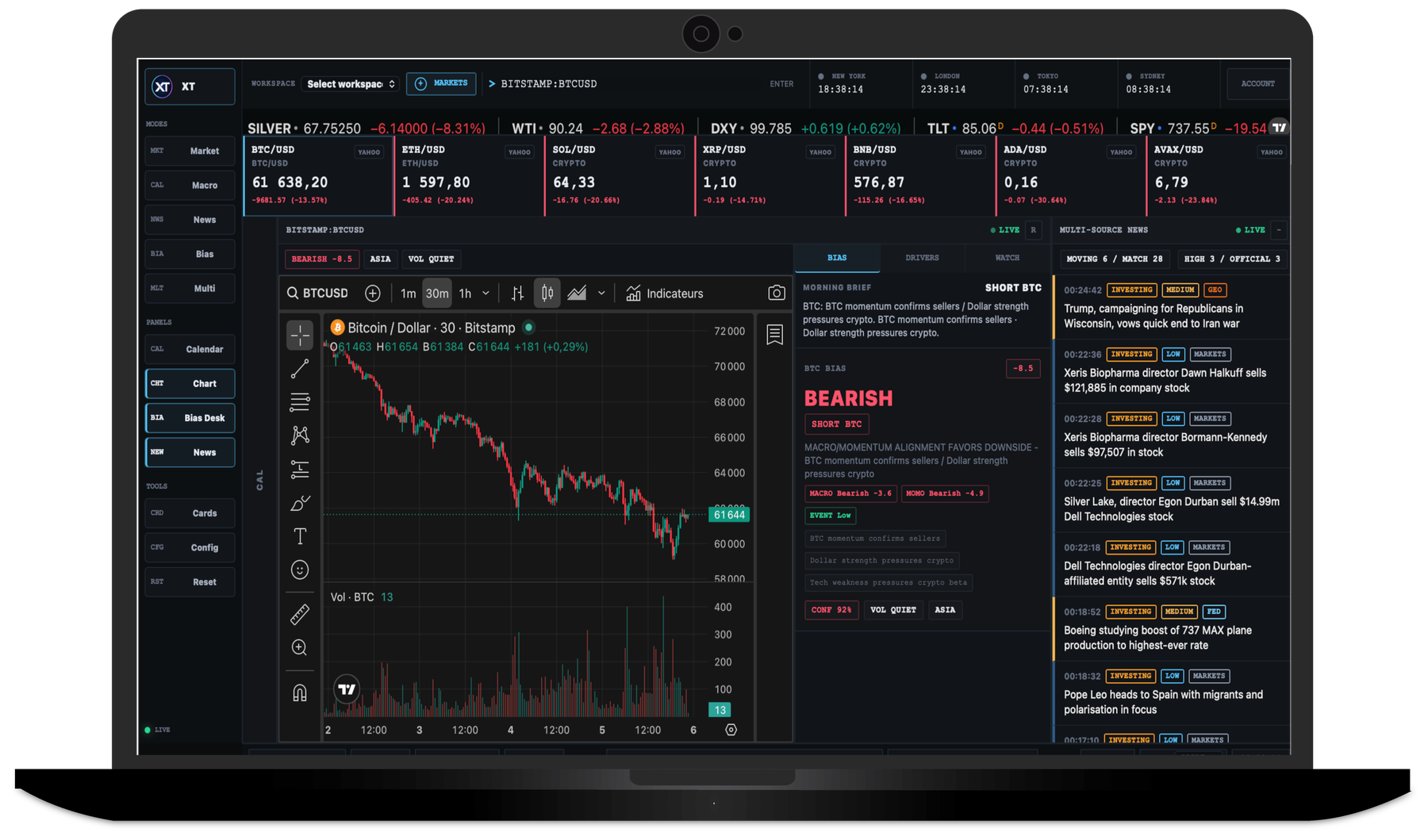Select the News mode under Modes
Image resolution: width=1428 pixels, height=840 pixels.
click(x=190, y=220)
